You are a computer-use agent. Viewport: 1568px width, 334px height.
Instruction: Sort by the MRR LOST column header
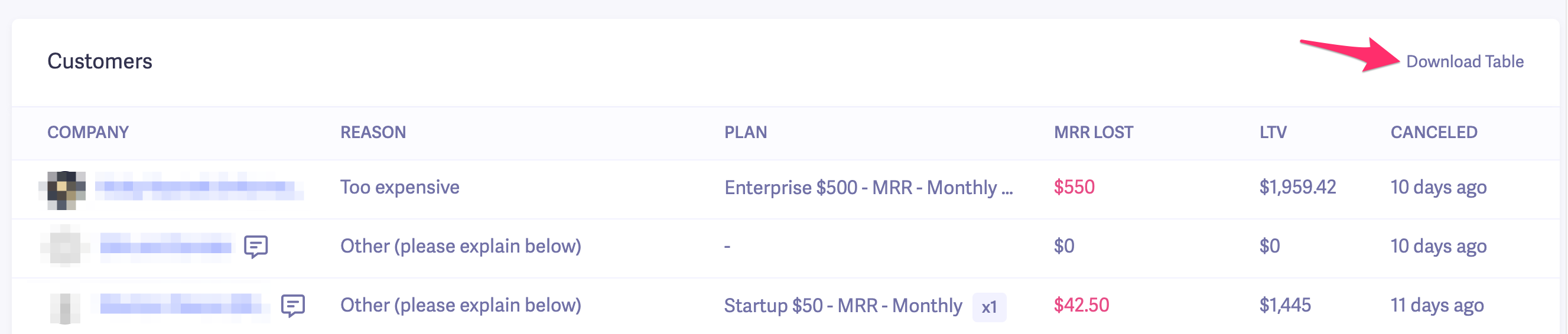[1093, 132]
